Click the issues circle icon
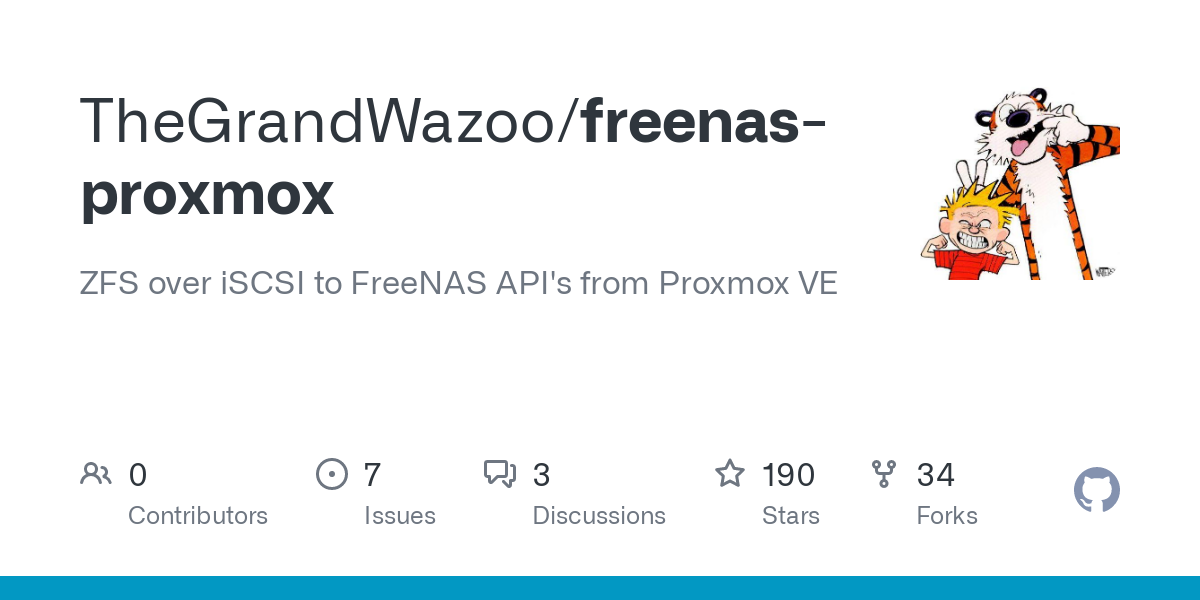Screen dimensions: 1200x600 tap(331, 474)
